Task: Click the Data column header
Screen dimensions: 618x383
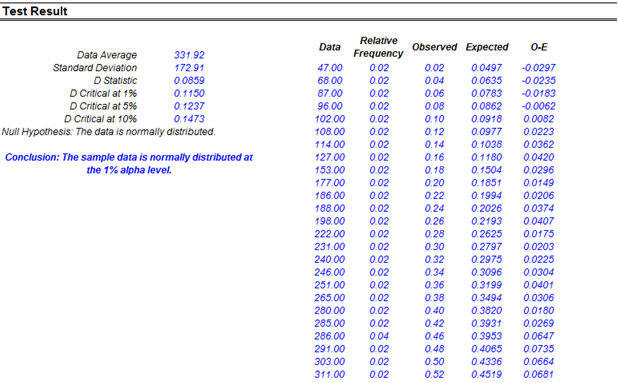Action: [x=330, y=47]
